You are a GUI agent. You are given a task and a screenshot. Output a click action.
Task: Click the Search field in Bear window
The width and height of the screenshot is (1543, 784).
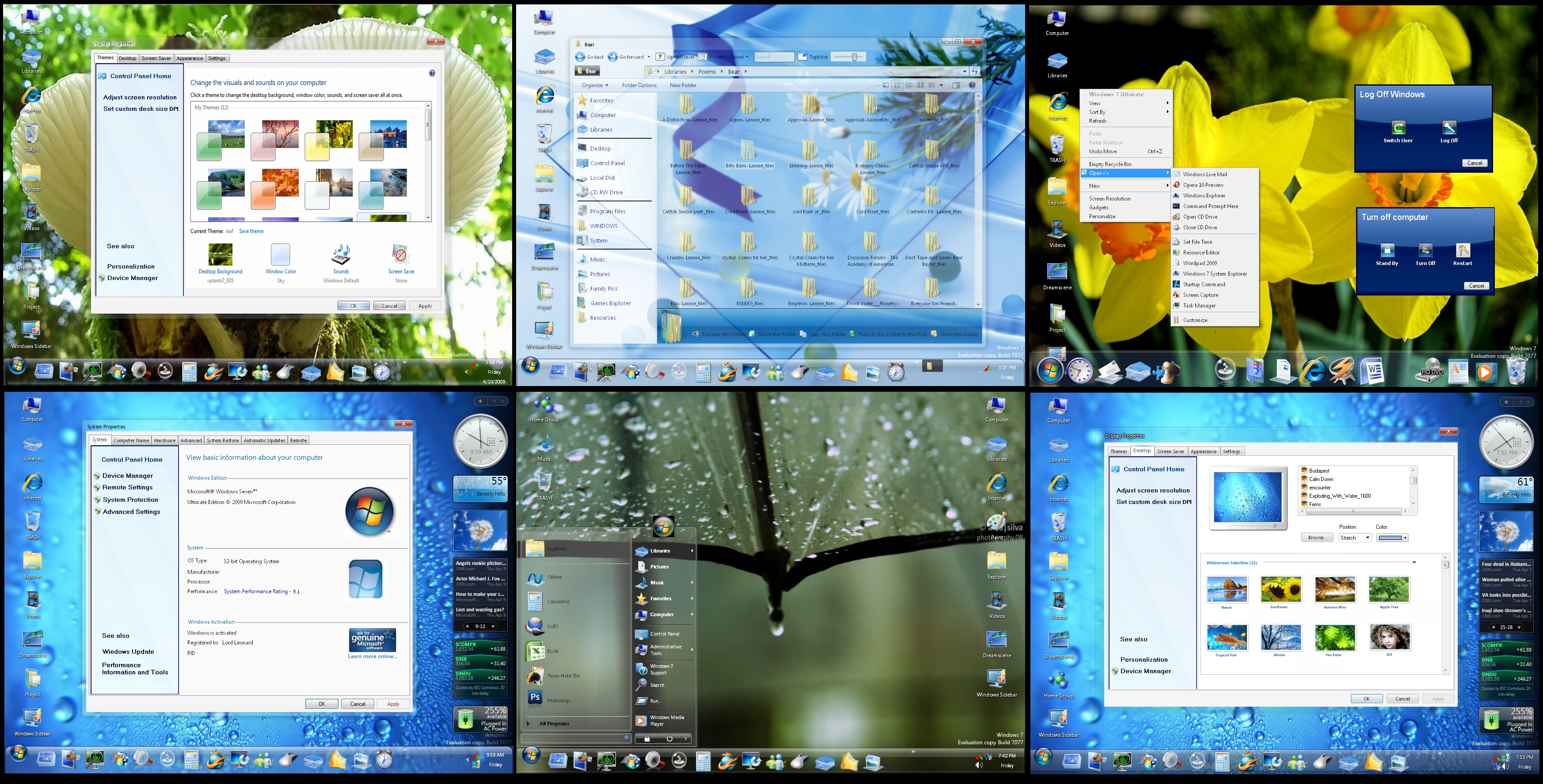pos(774,57)
